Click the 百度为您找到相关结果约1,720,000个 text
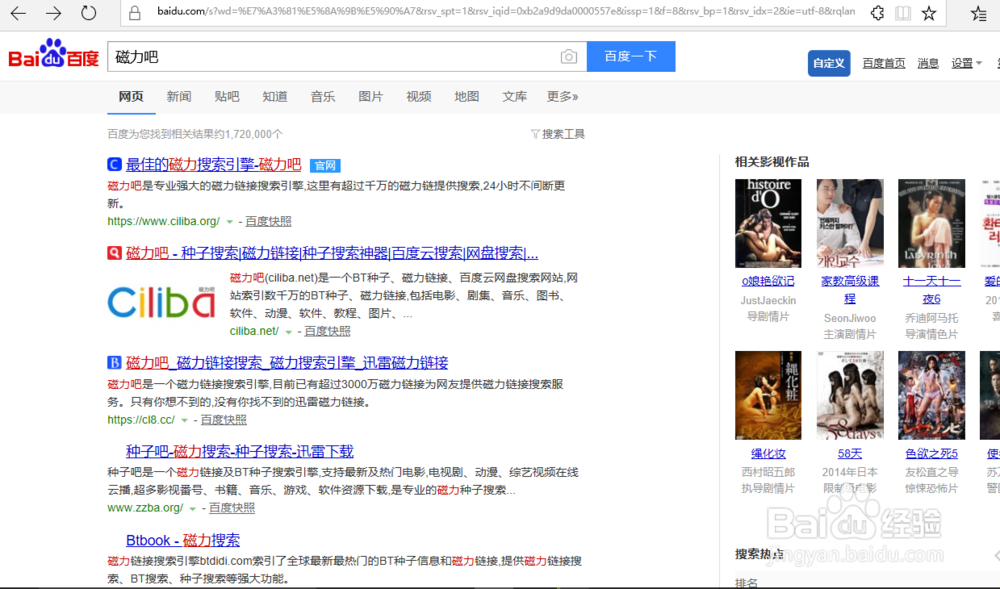 pyautogui.click(x=195, y=134)
